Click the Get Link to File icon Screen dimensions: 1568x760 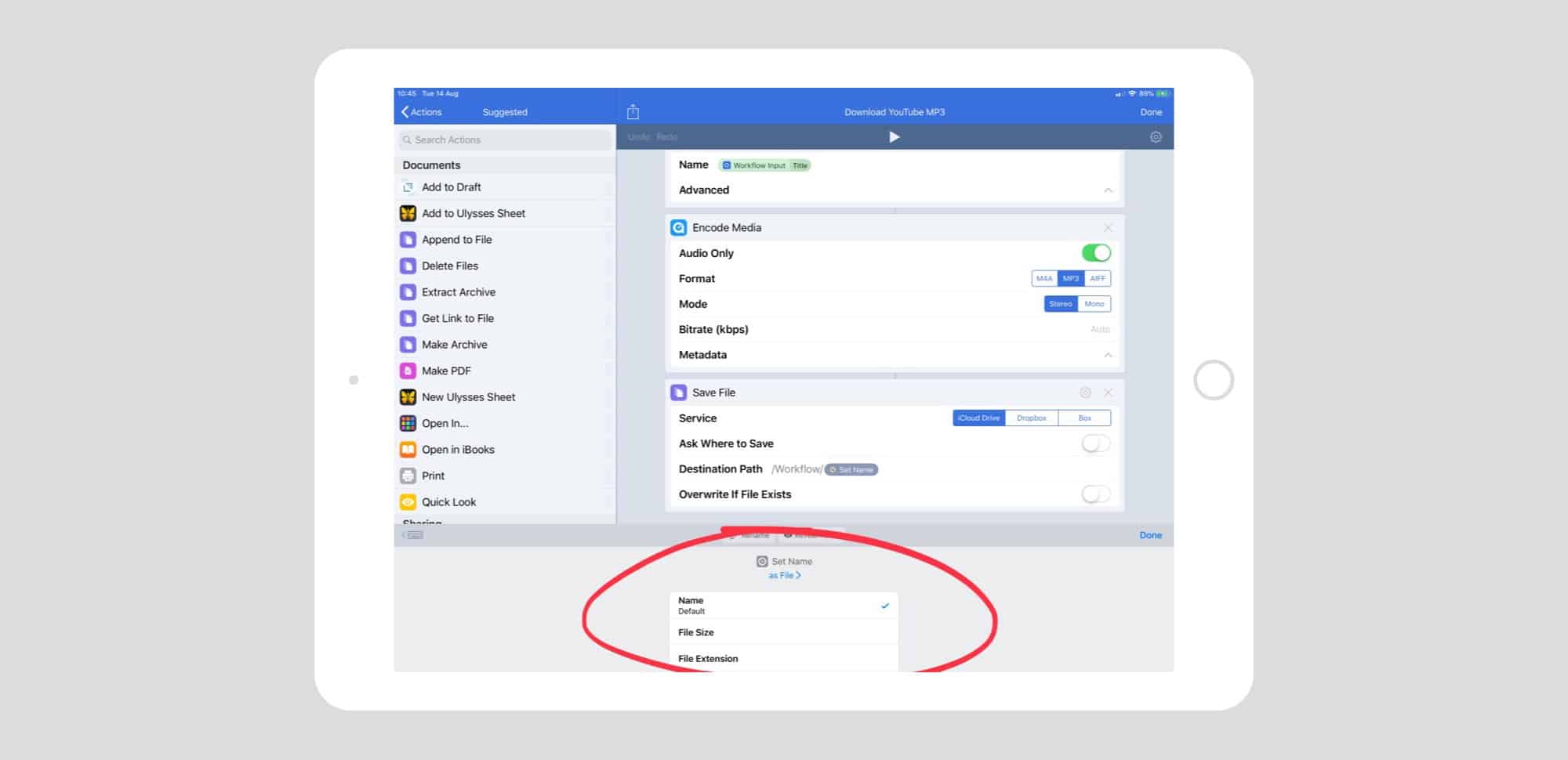(x=408, y=318)
